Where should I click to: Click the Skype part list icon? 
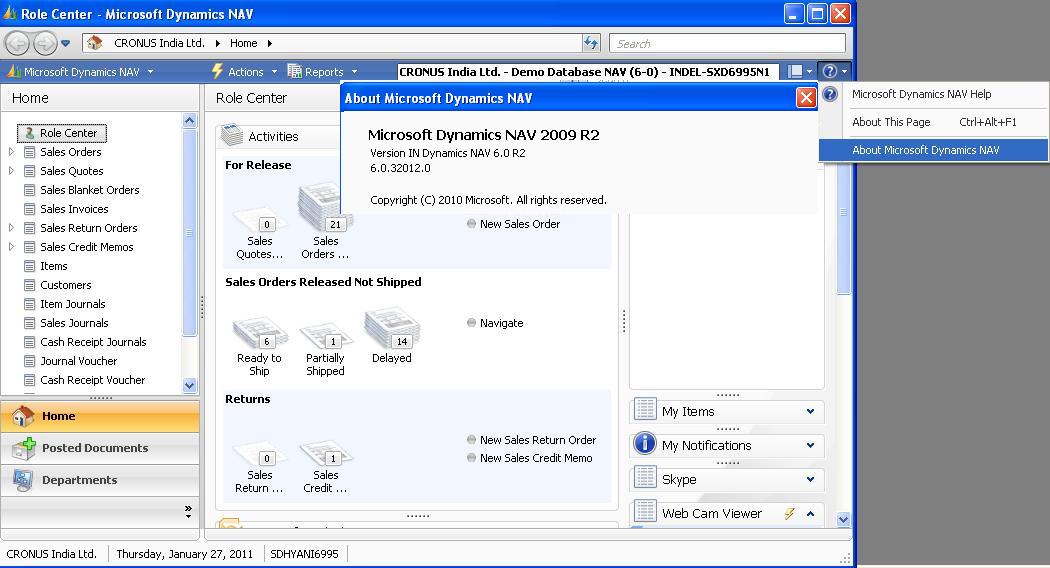click(x=645, y=478)
